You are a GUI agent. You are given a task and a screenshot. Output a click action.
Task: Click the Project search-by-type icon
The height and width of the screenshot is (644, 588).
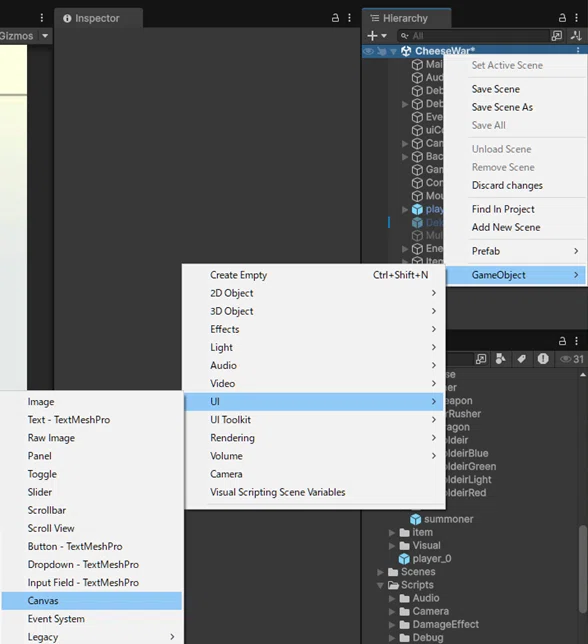pos(500,359)
